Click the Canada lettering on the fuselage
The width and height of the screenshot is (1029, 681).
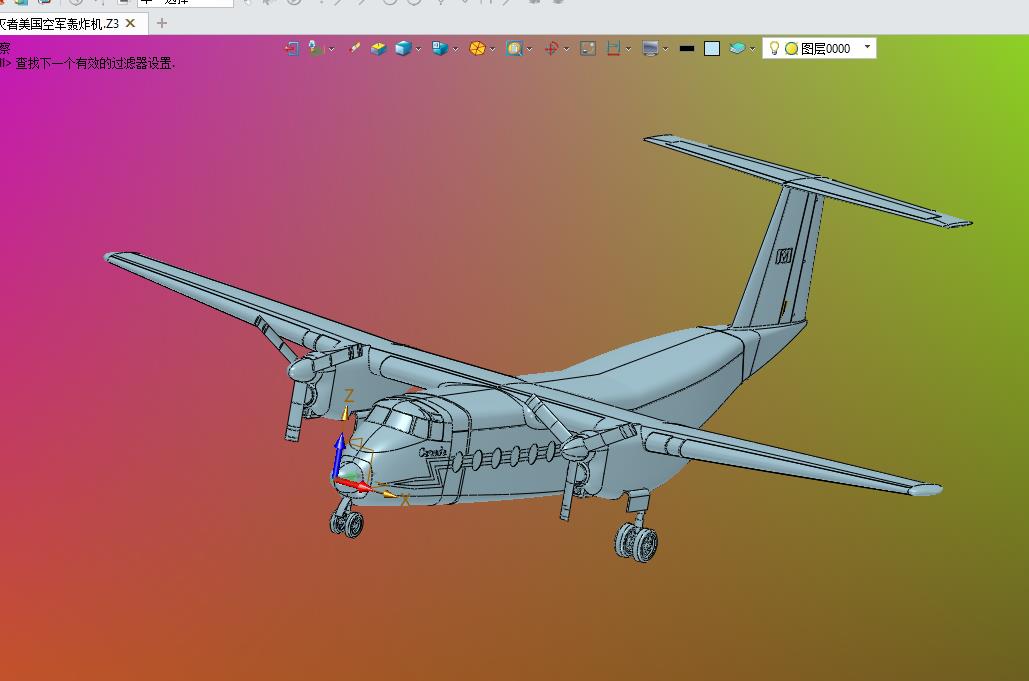click(433, 452)
